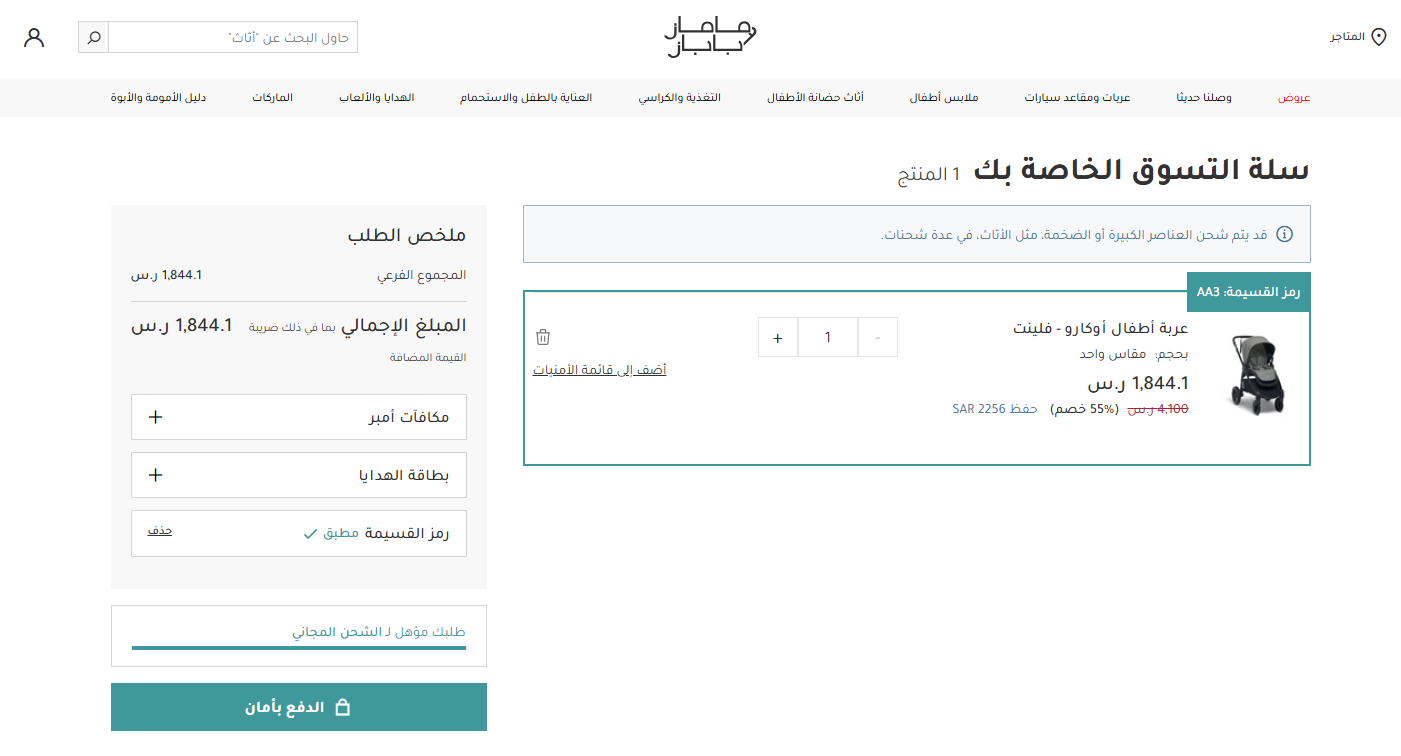Add the stroller to the wishlist
Image resolution: width=1401 pixels, height=756 pixels.
tap(599, 369)
